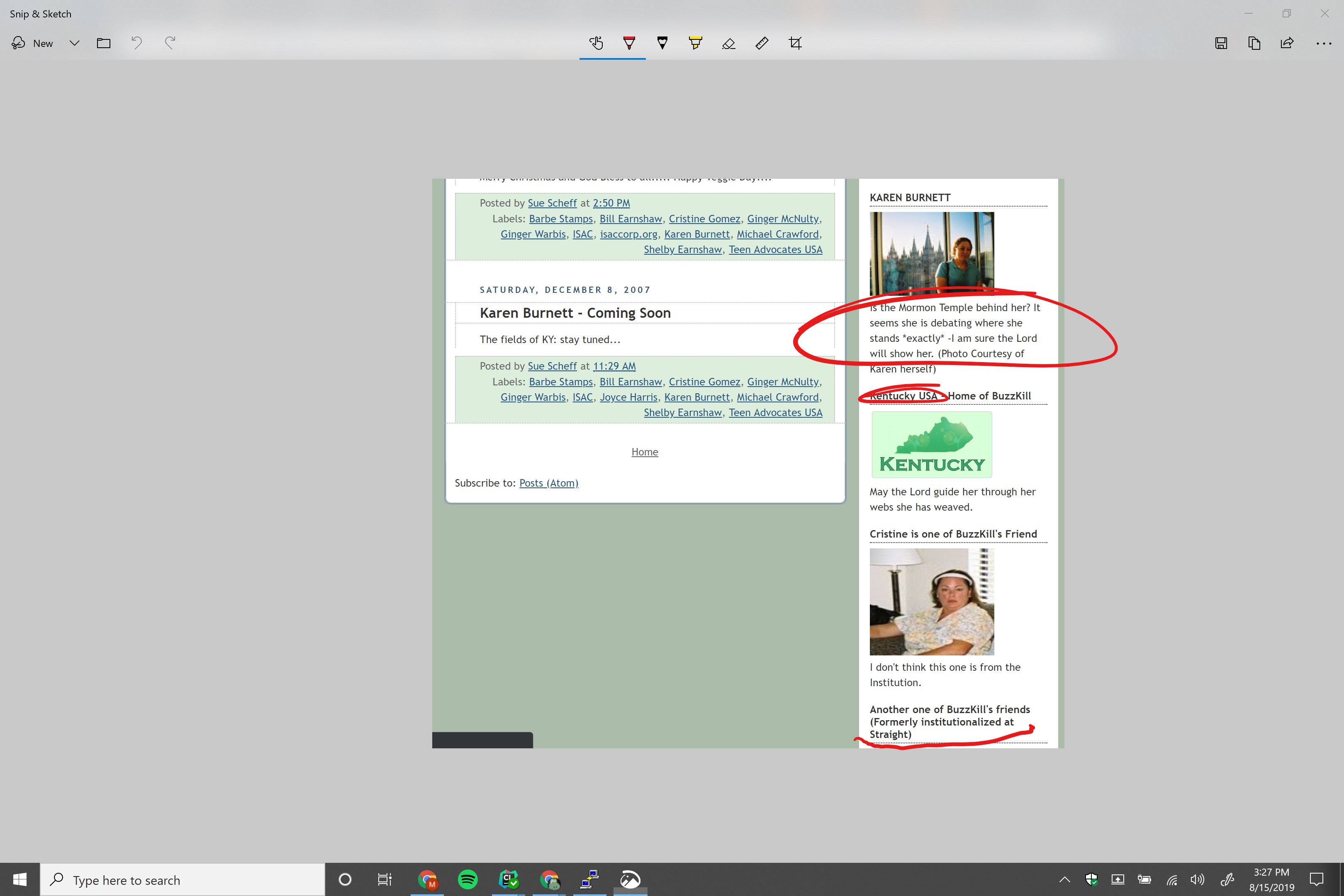Activate the Crop tool

tap(795, 43)
